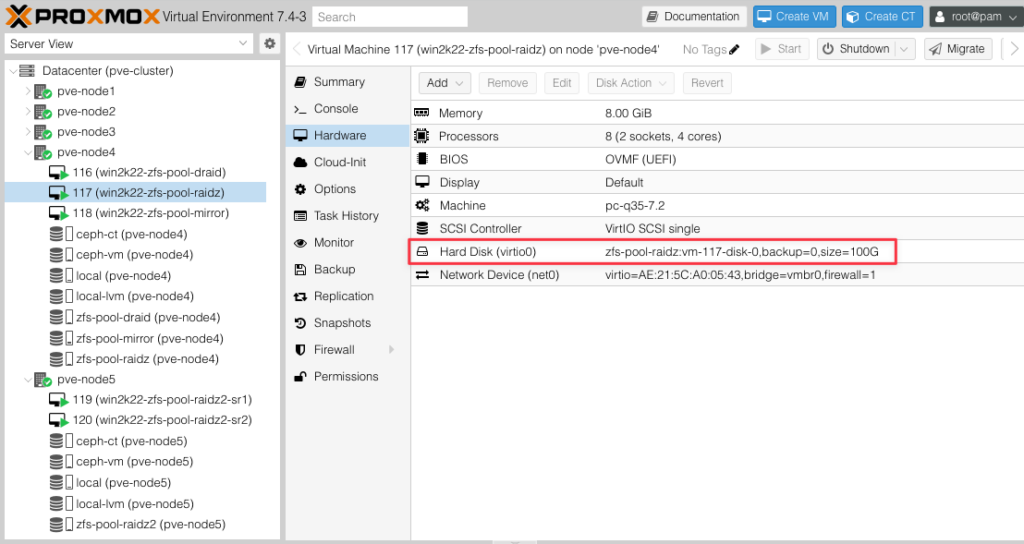
Task: Open the Snapshots tab
Action: [x=347, y=323]
